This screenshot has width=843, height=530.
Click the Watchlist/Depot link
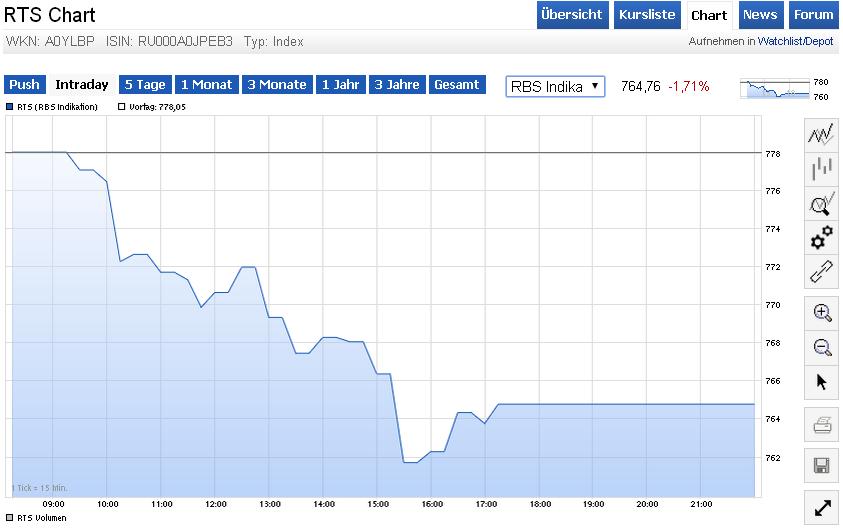point(794,42)
